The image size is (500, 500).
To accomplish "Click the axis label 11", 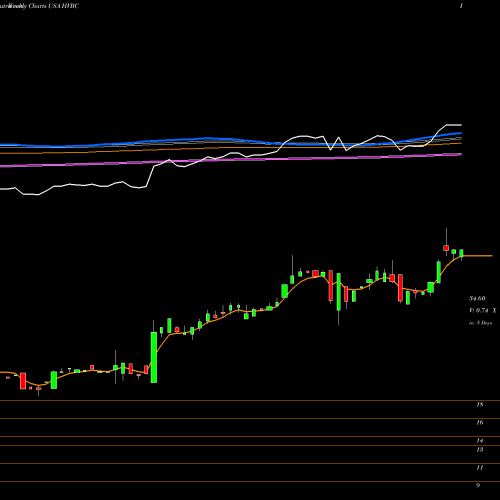I will coord(480,468).
